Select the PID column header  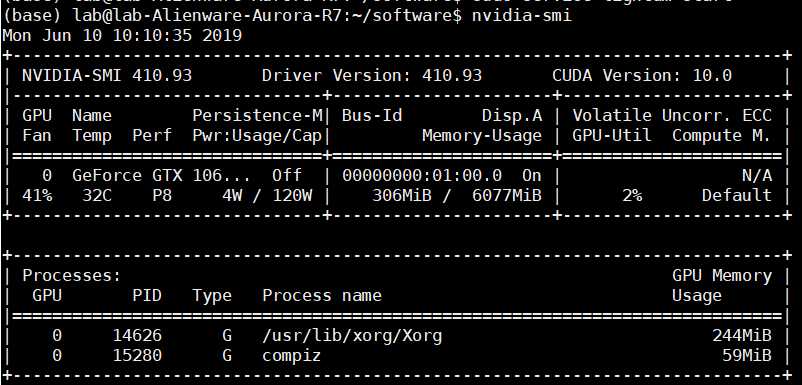[x=147, y=296]
